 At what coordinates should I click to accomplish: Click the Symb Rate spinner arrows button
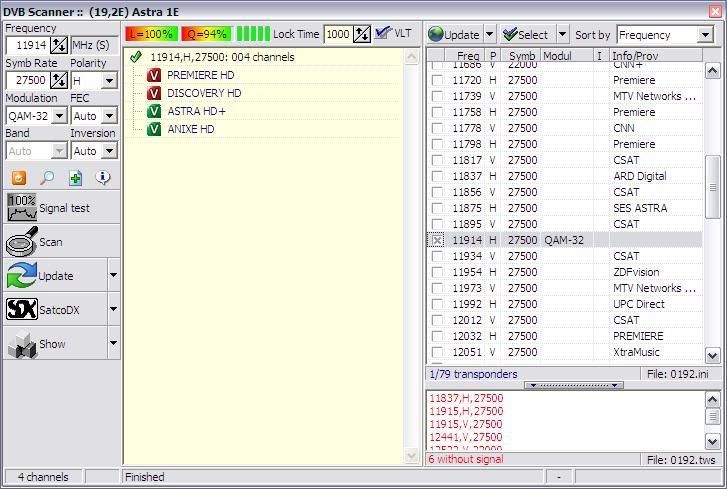[59, 80]
